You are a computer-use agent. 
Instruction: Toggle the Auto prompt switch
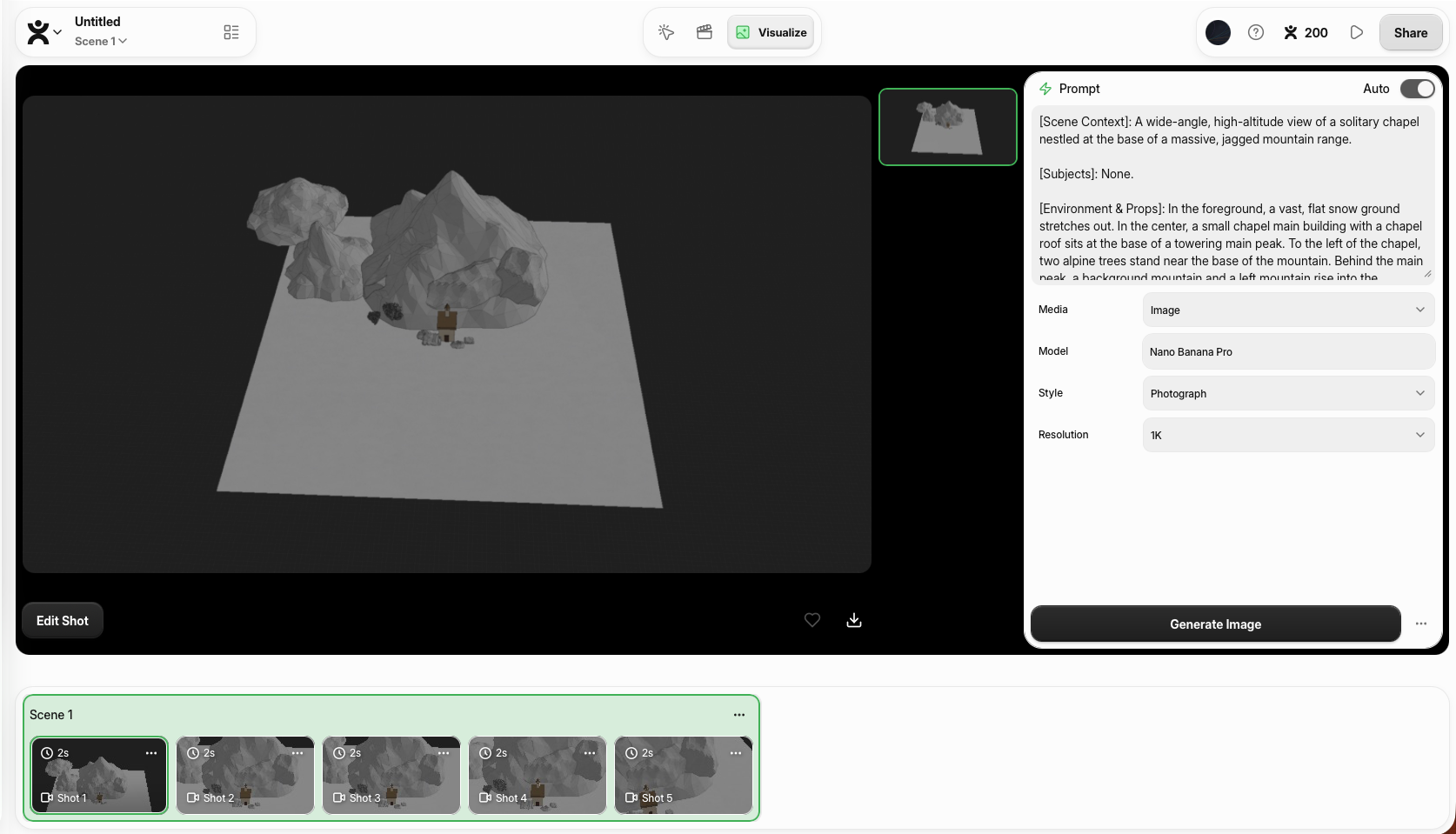click(x=1416, y=89)
